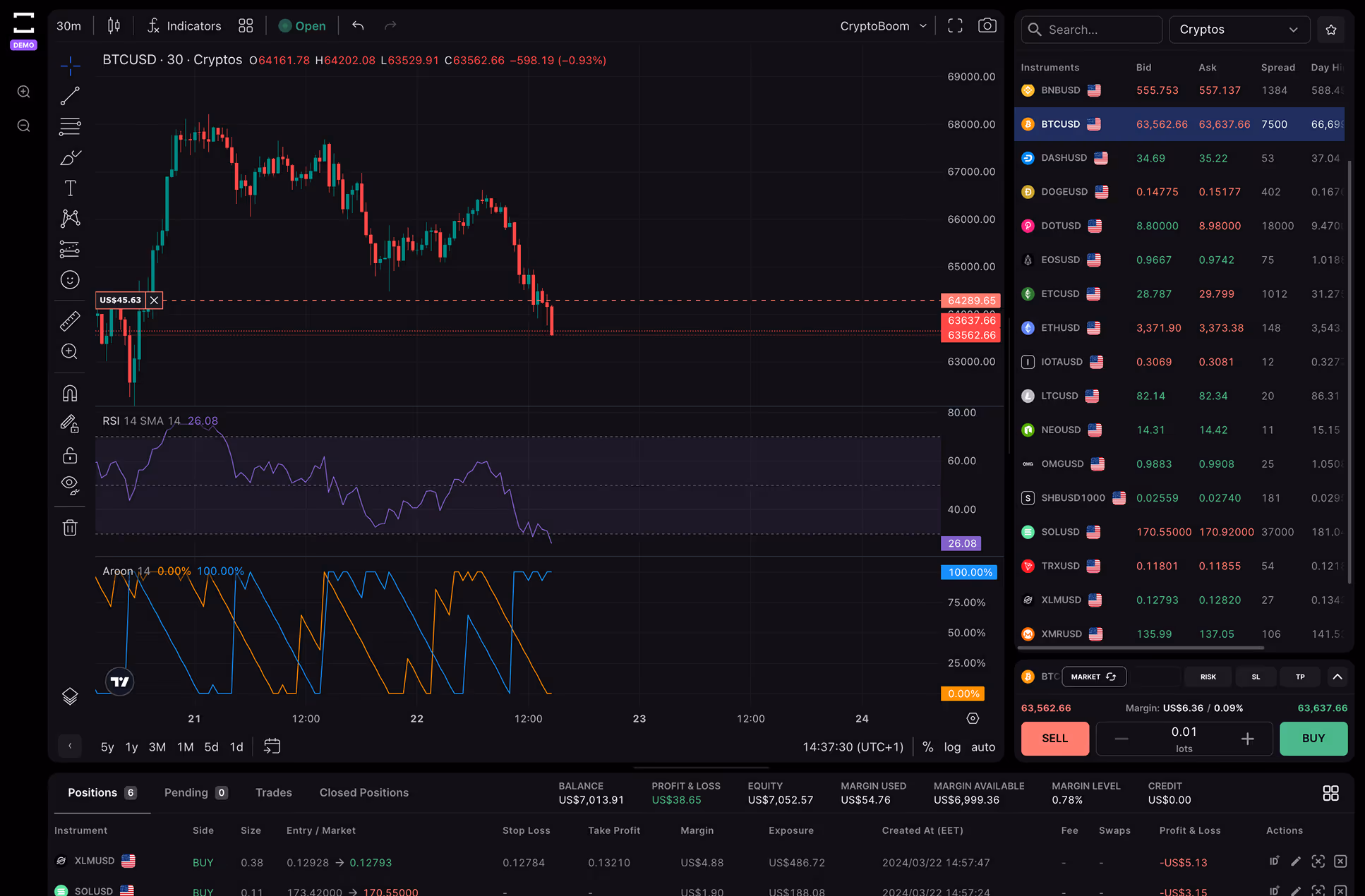Viewport: 1365px width, 896px height.
Task: Click the BUY button
Action: pyautogui.click(x=1313, y=738)
